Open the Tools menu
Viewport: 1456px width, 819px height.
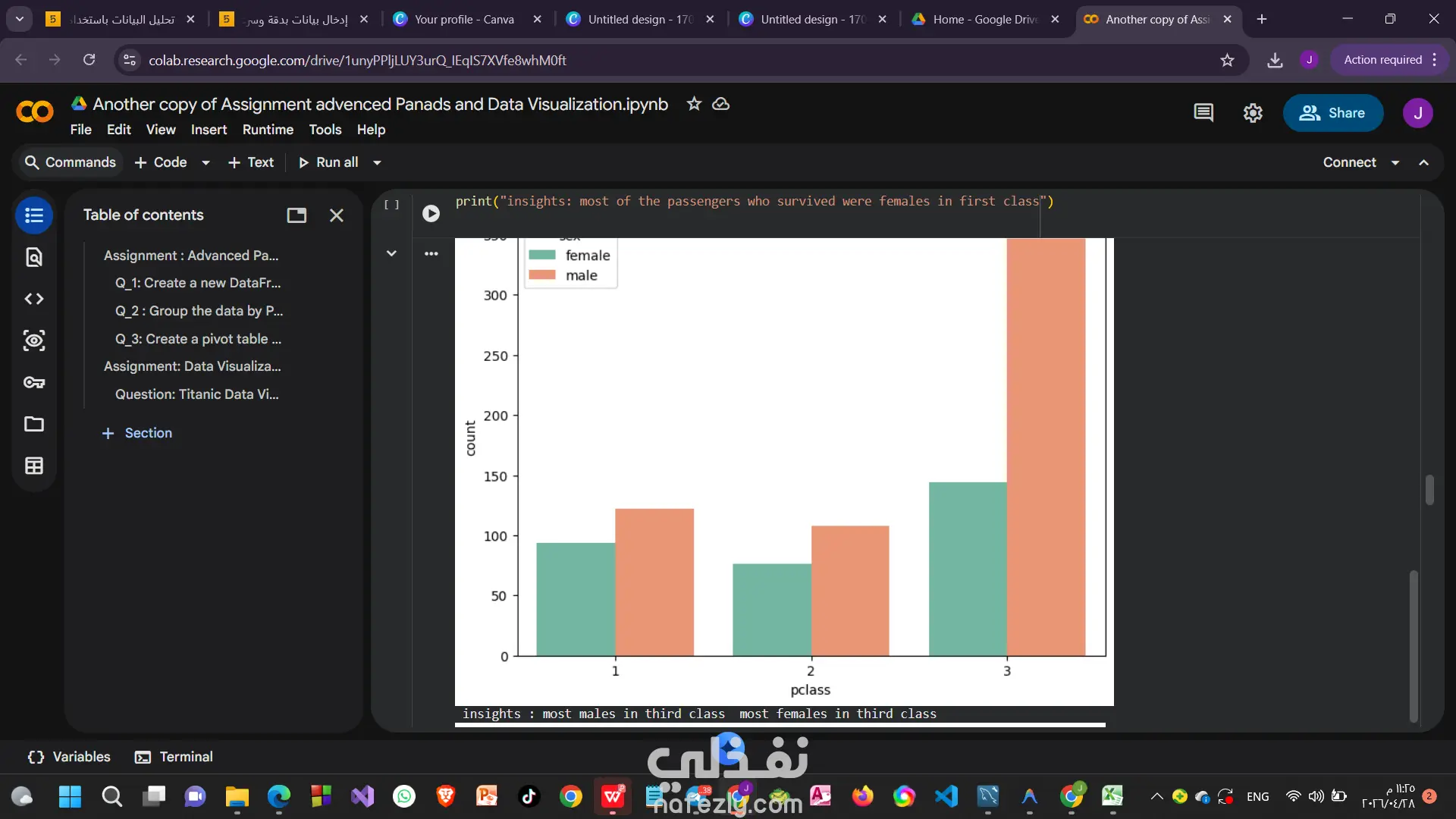(325, 130)
